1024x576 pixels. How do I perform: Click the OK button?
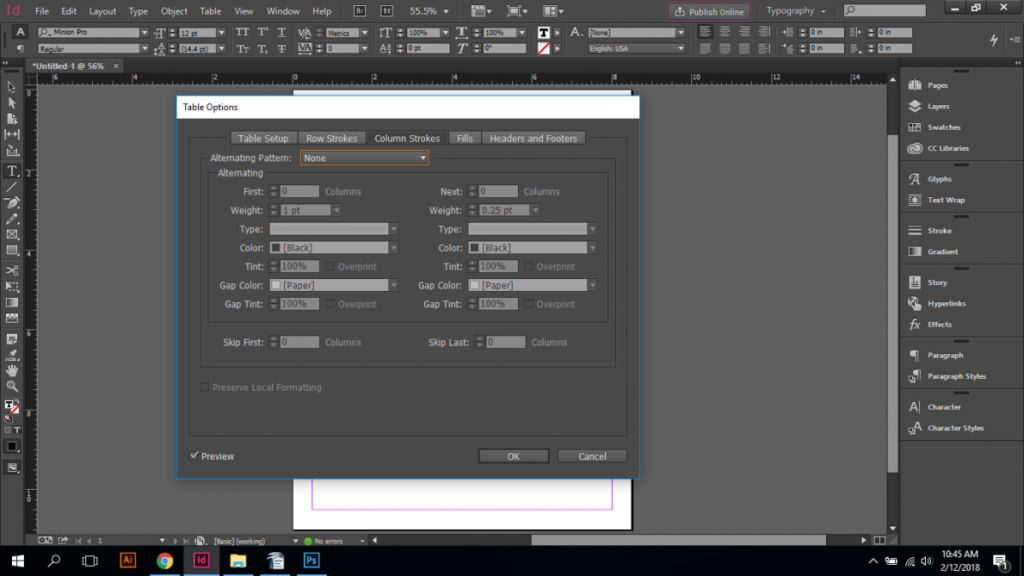tap(513, 455)
